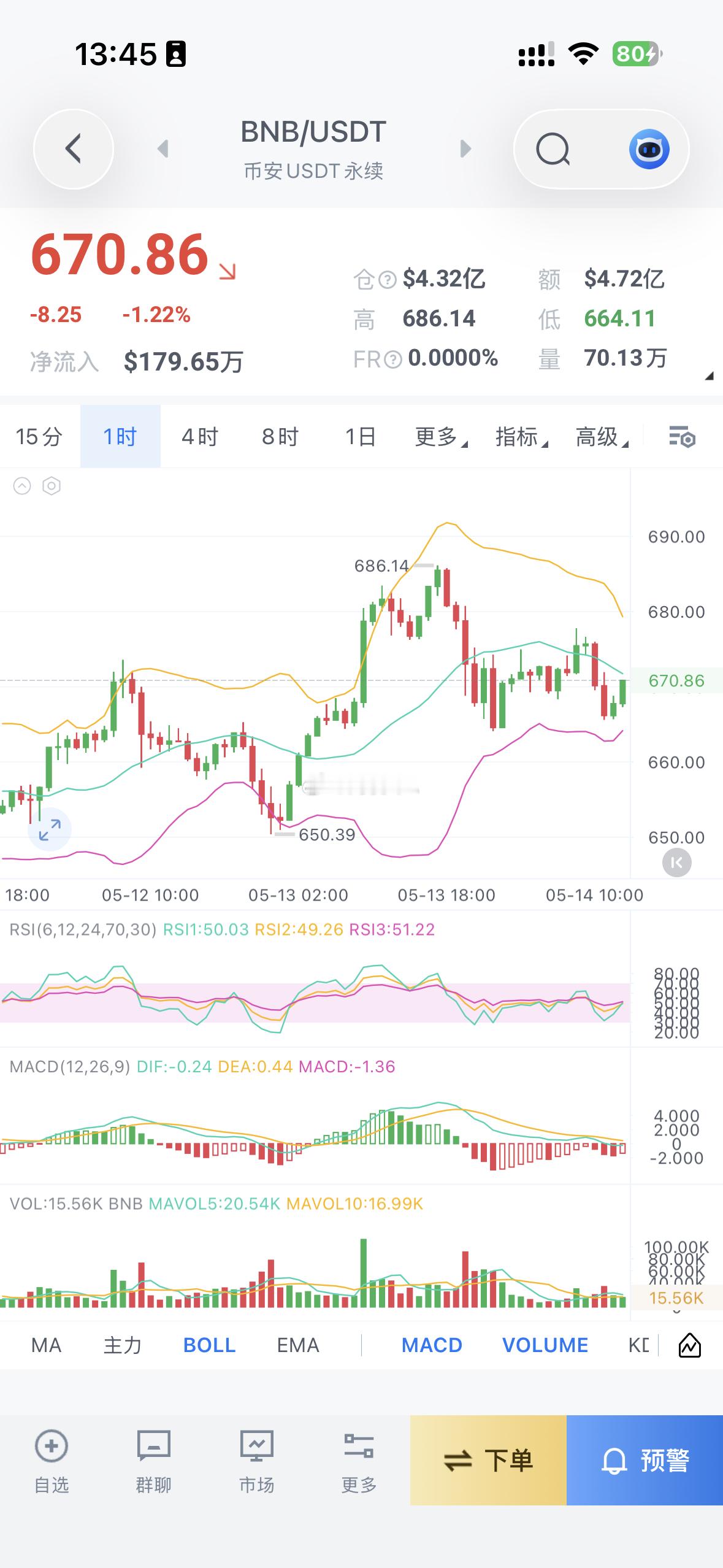Open main chart indicator hexagon settings

click(x=52, y=486)
